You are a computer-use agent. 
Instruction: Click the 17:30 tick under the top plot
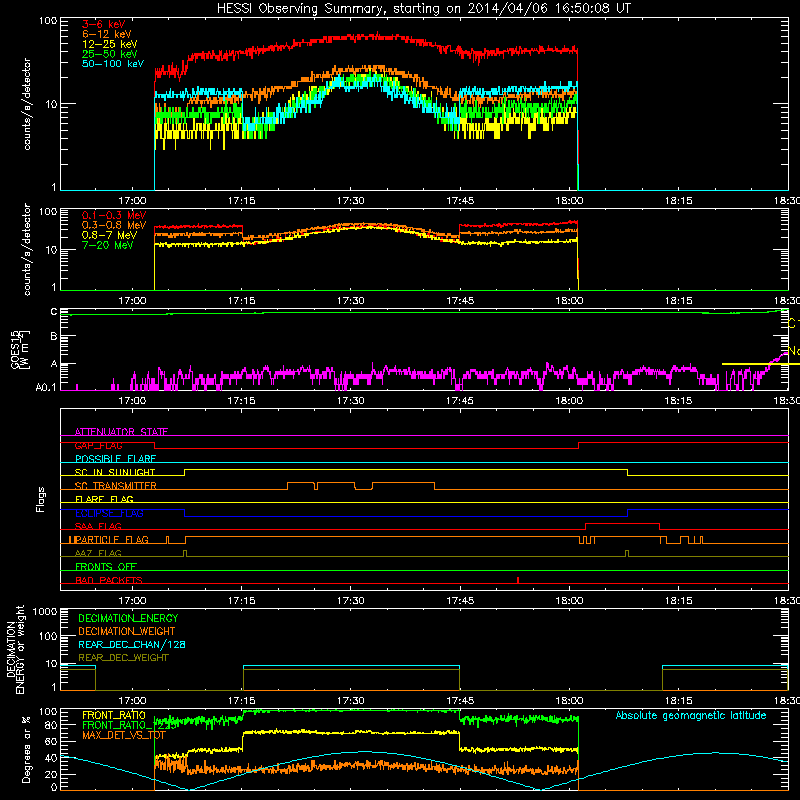[x=351, y=201]
